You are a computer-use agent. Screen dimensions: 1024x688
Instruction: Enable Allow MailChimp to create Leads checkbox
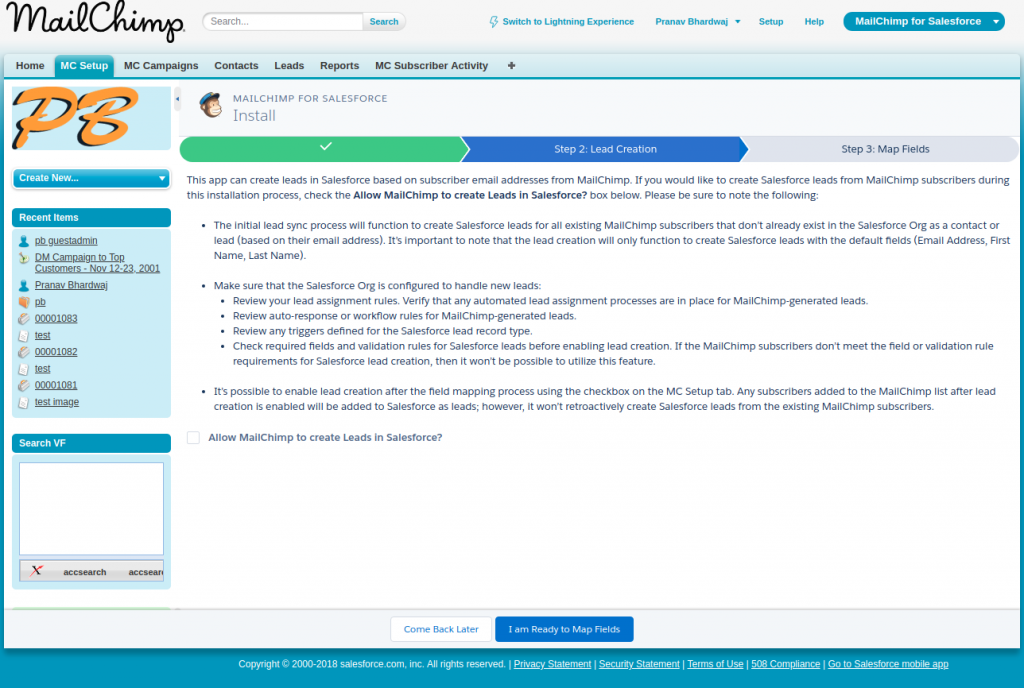tap(193, 437)
